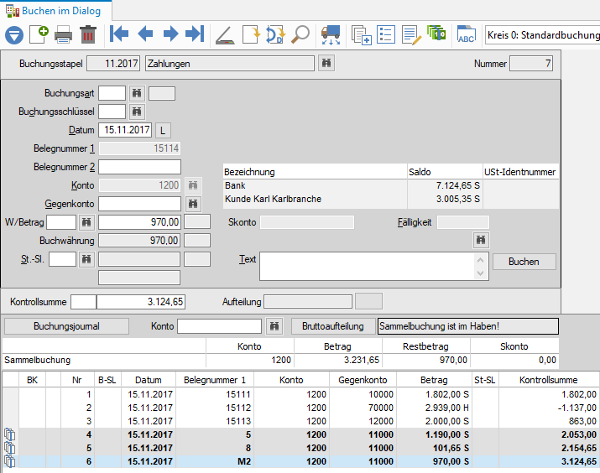Click the blue filter funnel icon
The width and height of the screenshot is (600, 473).
click(14, 35)
